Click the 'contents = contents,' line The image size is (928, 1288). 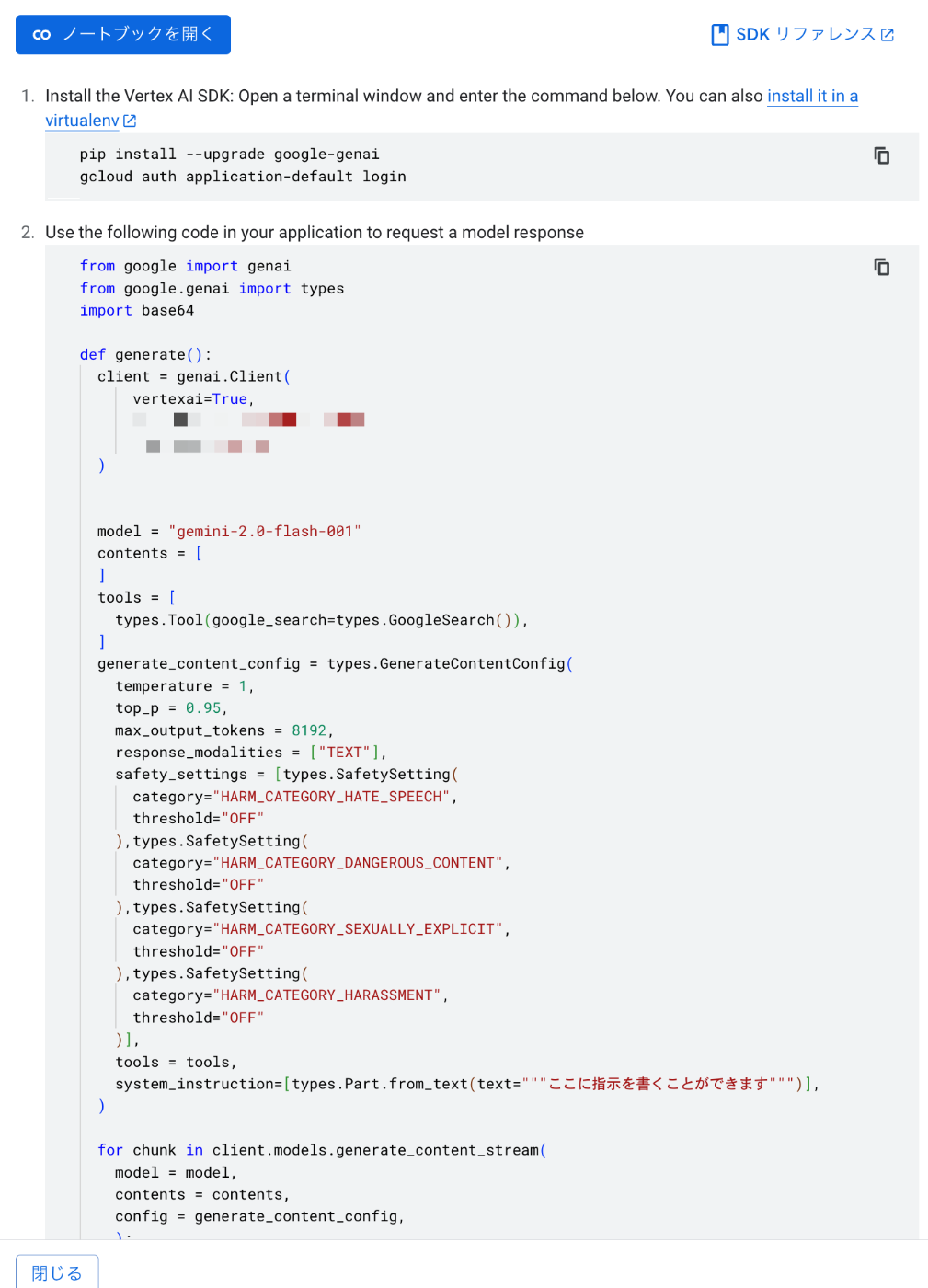202,1194
